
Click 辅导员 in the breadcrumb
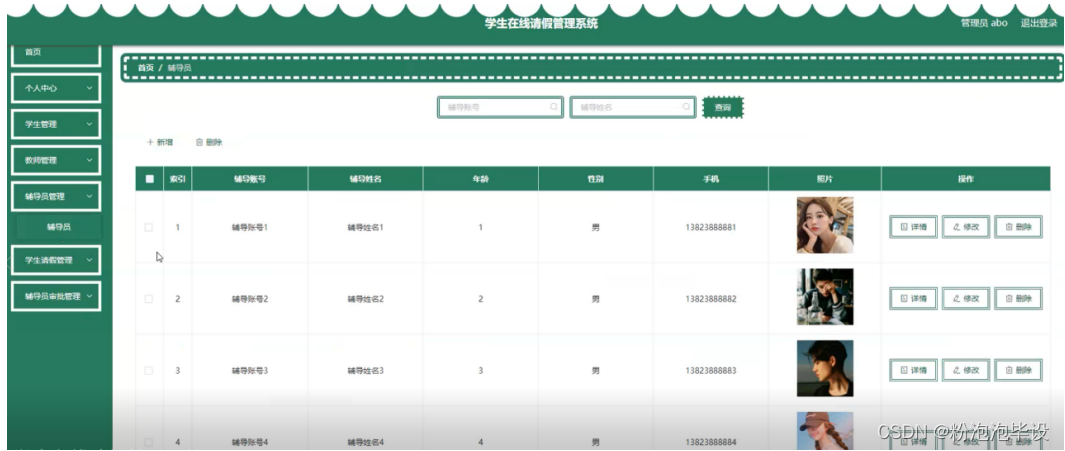179,68
